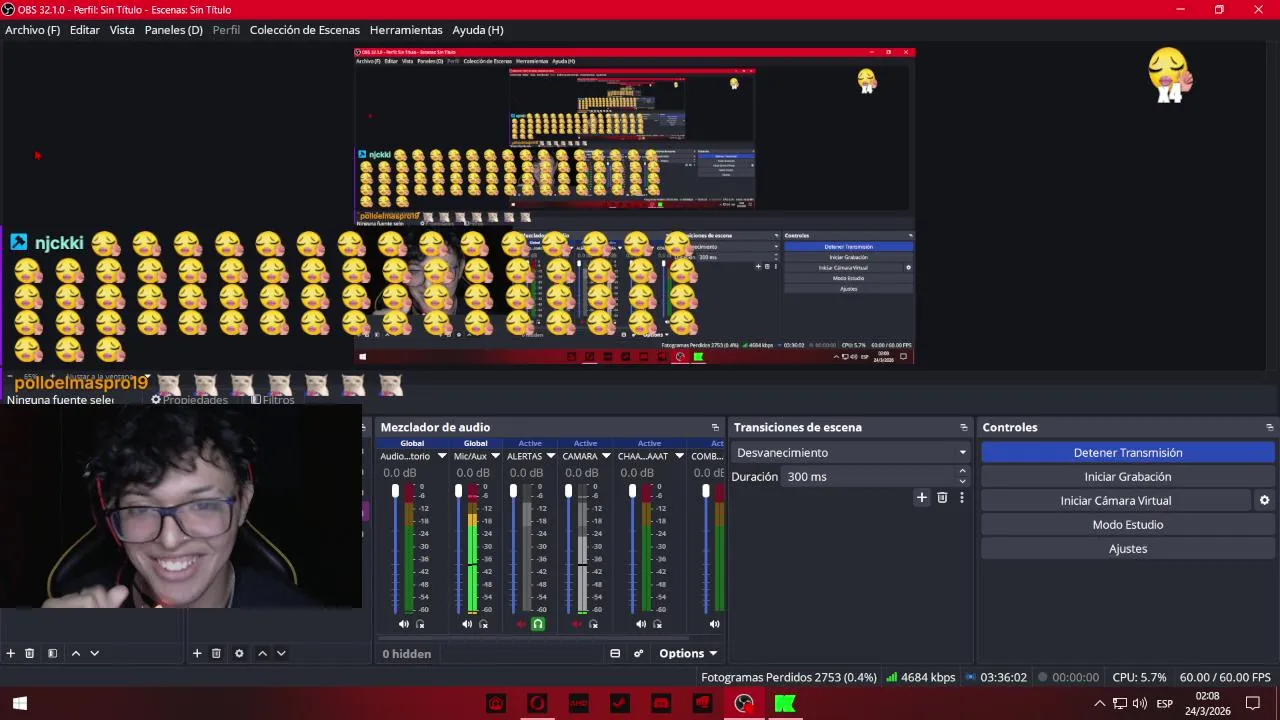Move scene down arrow

point(95,653)
